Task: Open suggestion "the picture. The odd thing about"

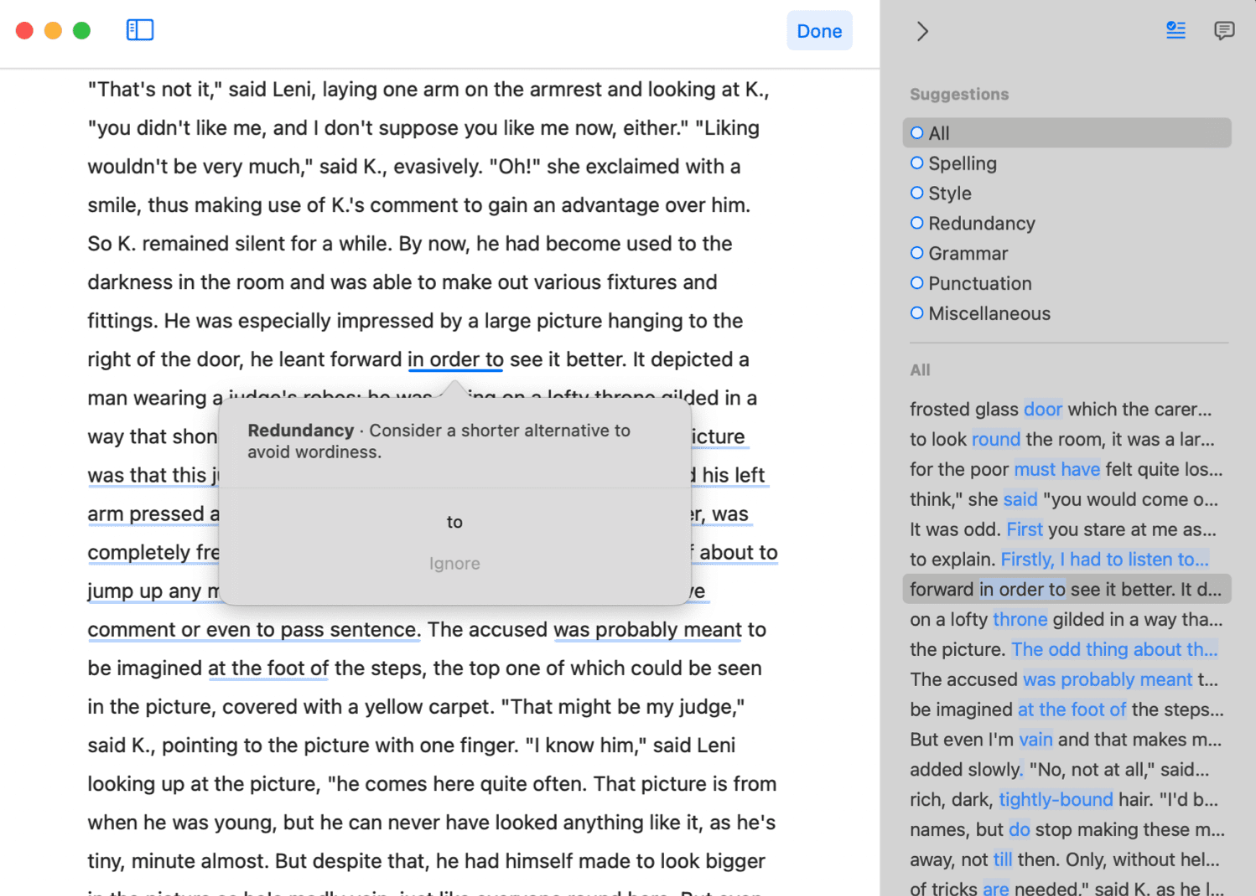Action: pyautogui.click(x=1067, y=649)
